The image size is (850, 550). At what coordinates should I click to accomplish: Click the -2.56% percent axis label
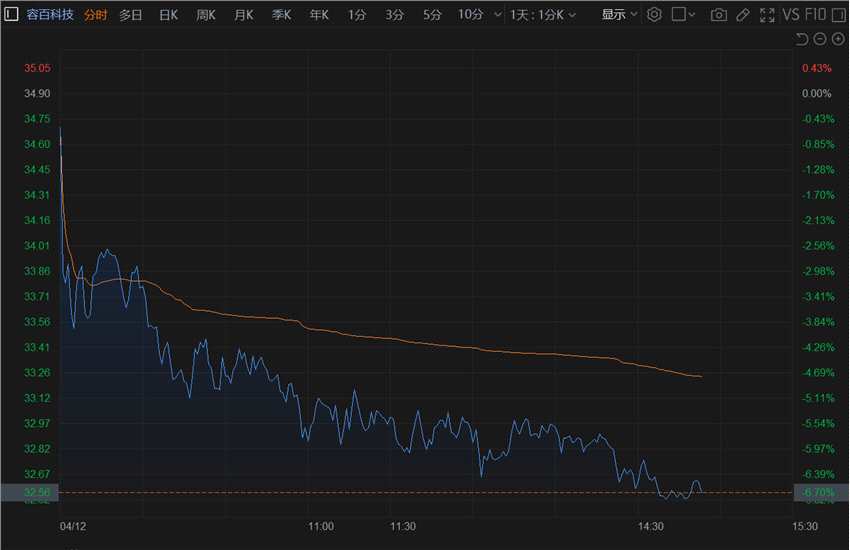819,246
